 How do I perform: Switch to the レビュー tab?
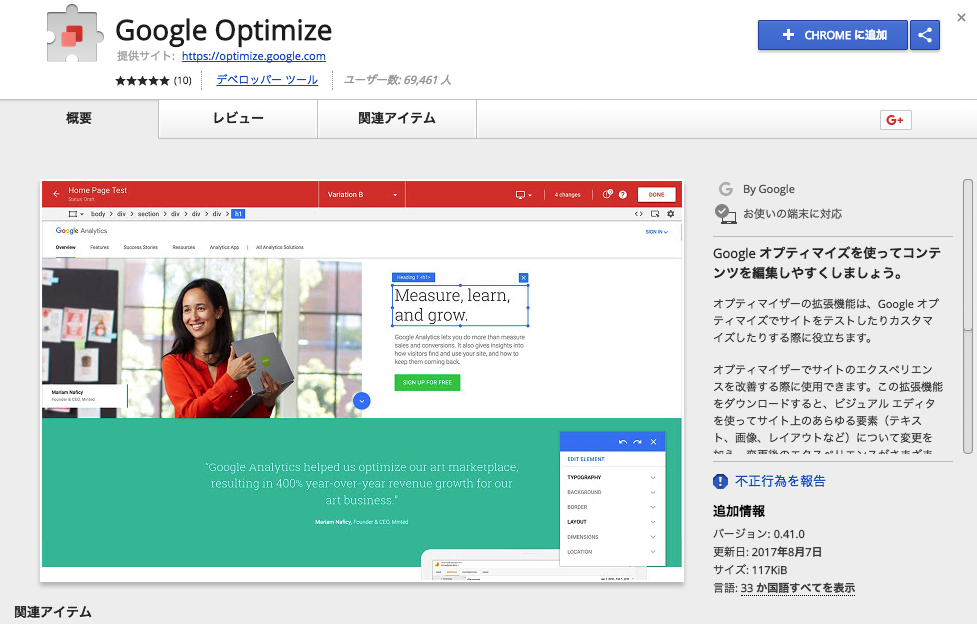(x=238, y=118)
